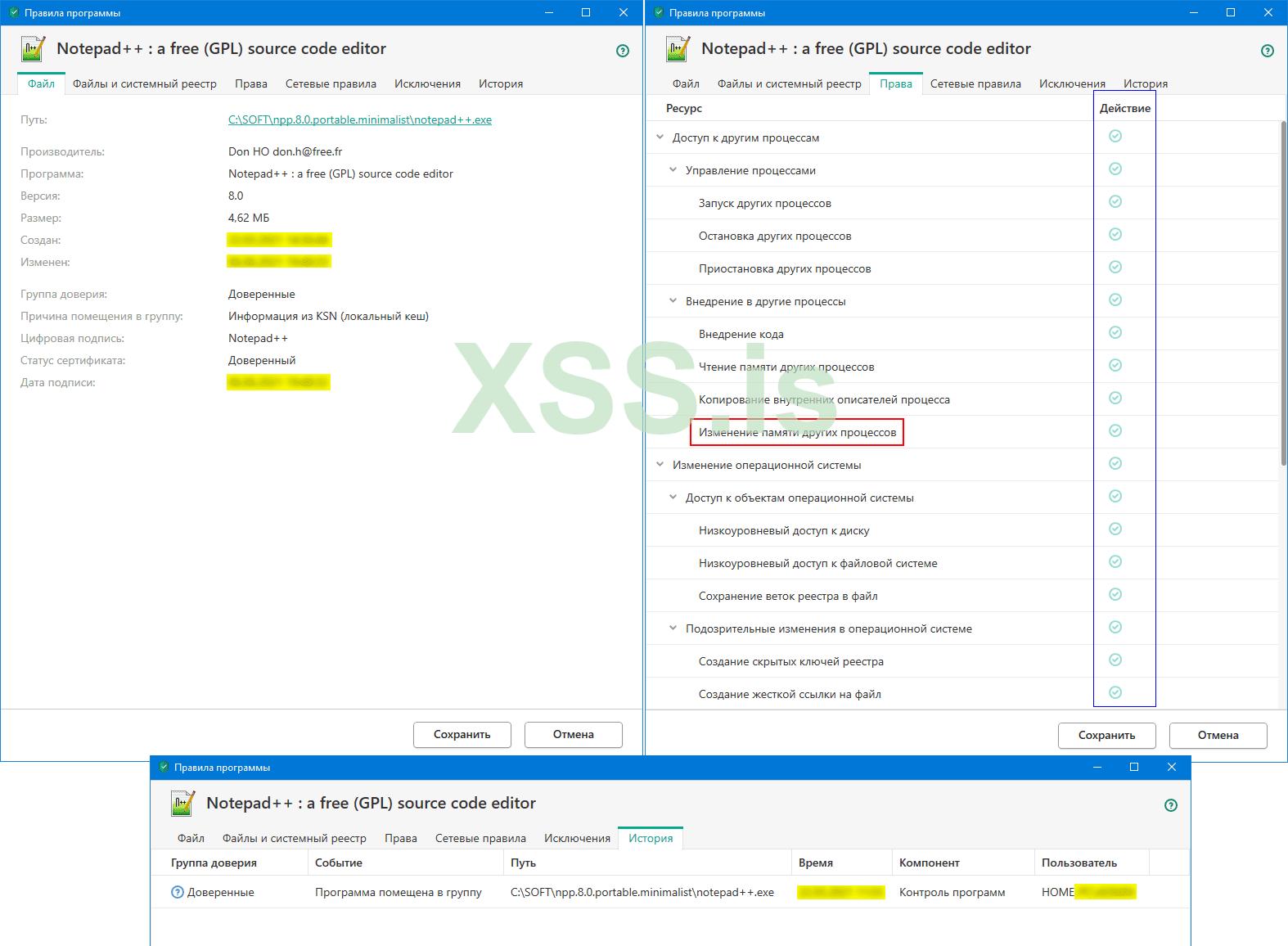The image size is (1288, 946).
Task: Open action menu for Остановка других процессов
Action: pyautogui.click(x=1115, y=234)
